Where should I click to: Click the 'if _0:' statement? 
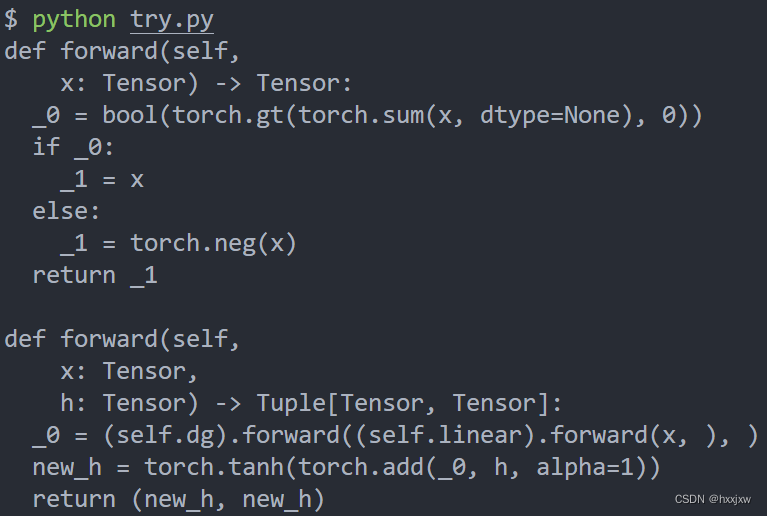point(73,147)
